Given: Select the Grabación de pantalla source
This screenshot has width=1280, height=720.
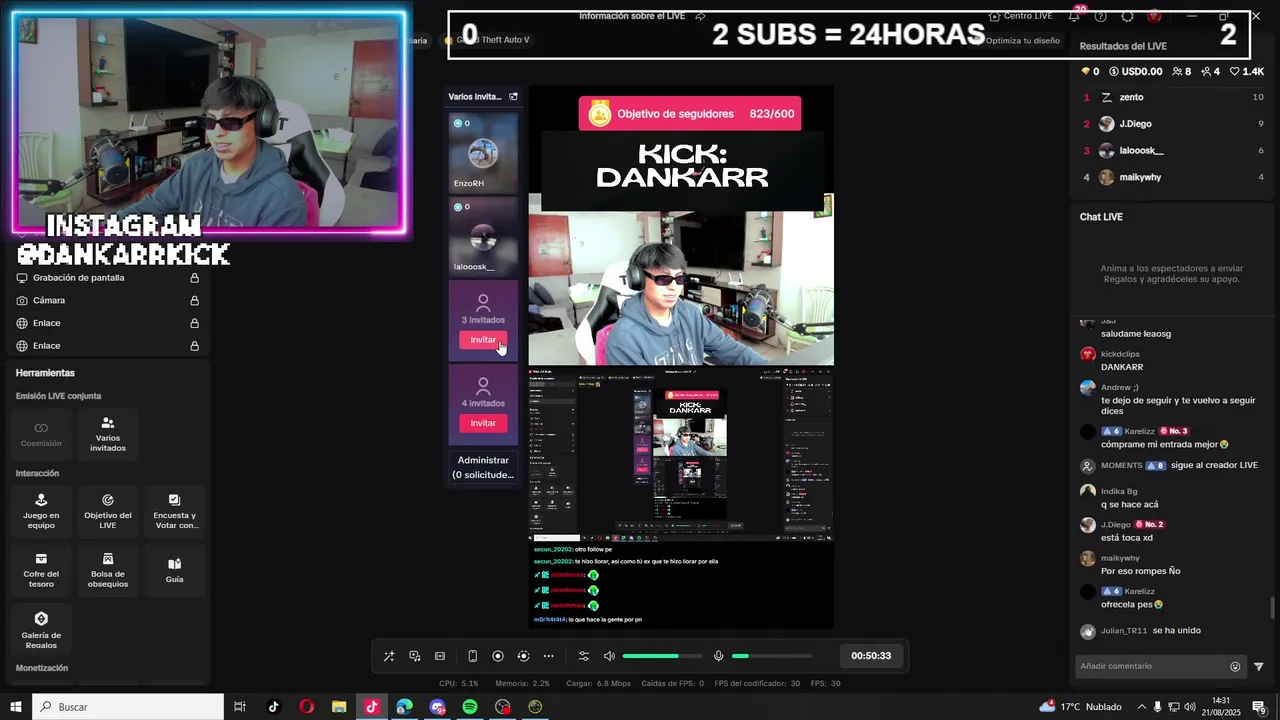Looking at the screenshot, I should click(108, 278).
